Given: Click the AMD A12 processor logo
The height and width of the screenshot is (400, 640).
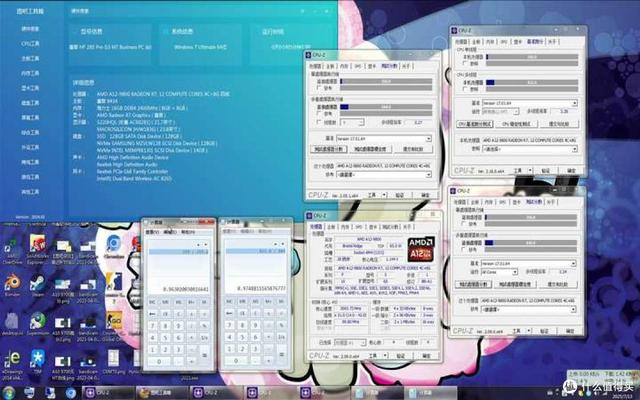Looking at the screenshot, I should [421, 249].
